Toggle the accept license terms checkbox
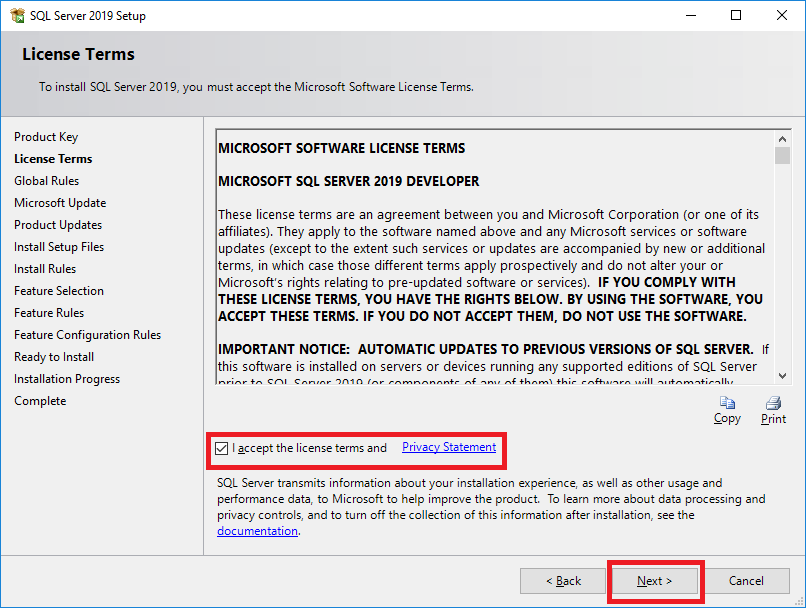 222,448
